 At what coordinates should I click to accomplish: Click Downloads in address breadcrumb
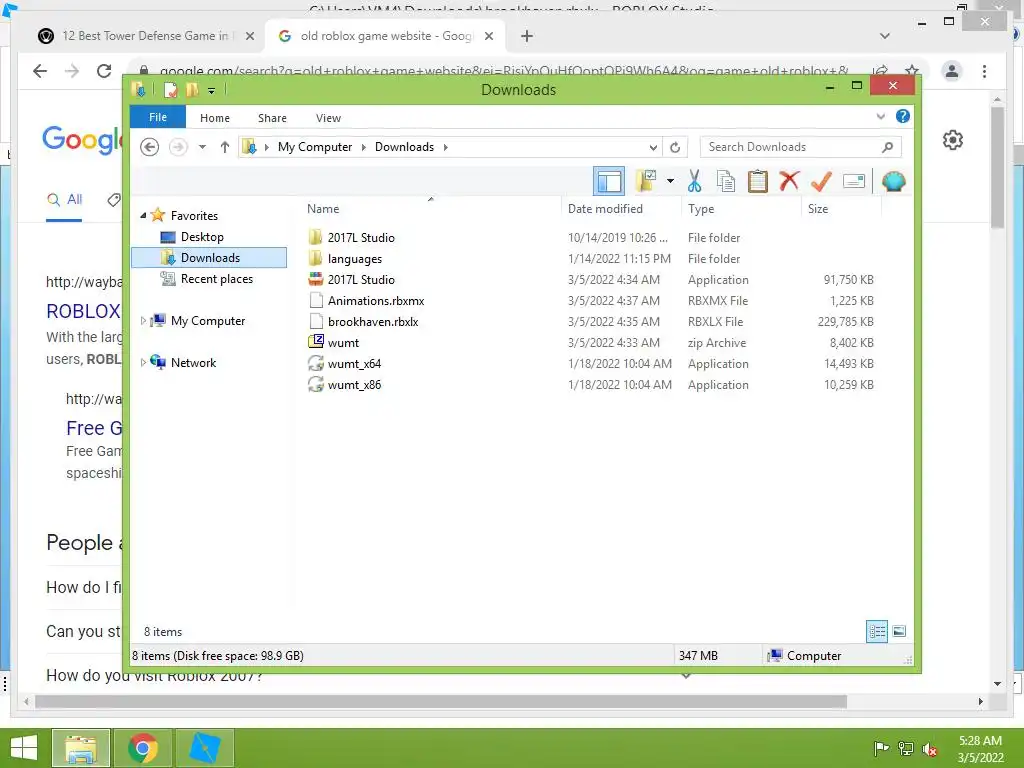tap(404, 147)
